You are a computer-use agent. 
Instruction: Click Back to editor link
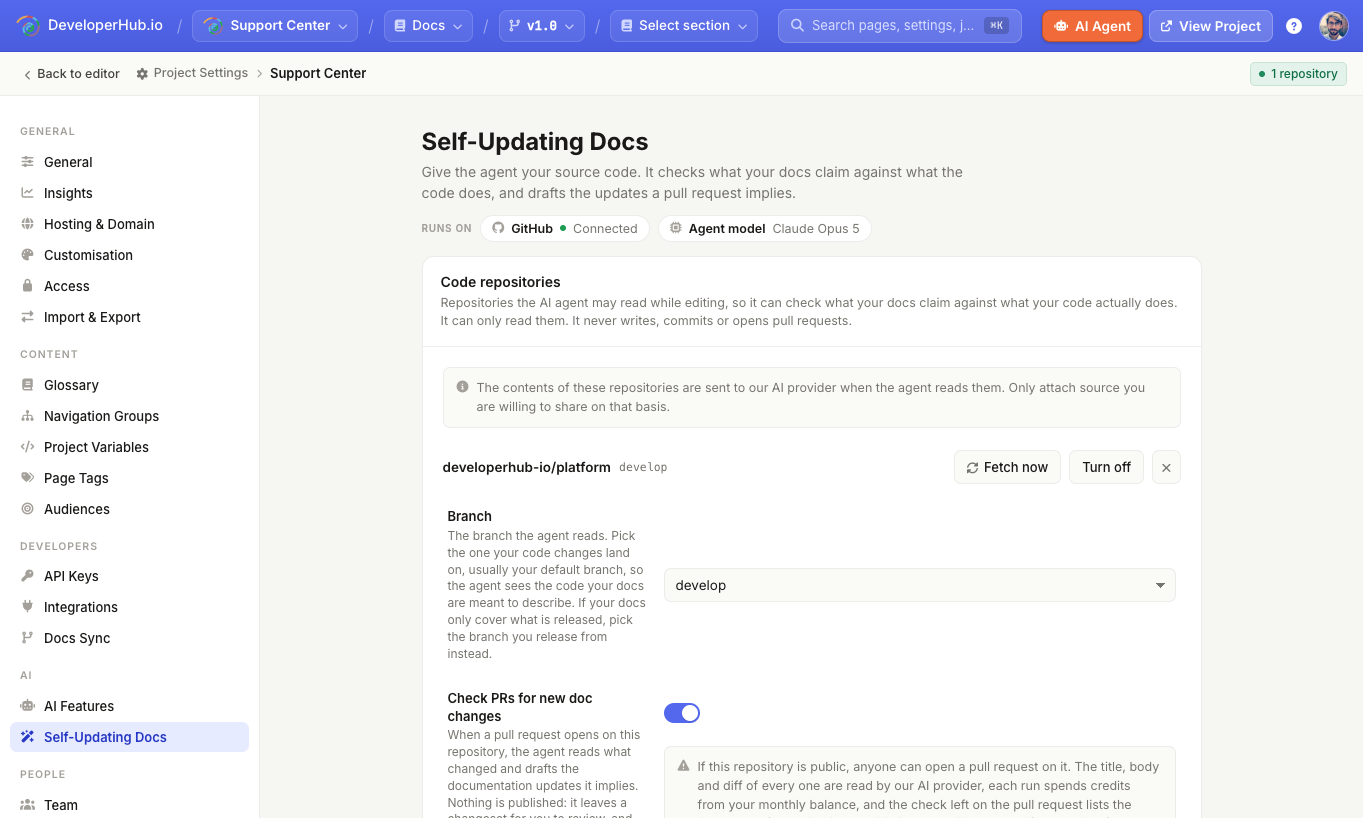71,74
